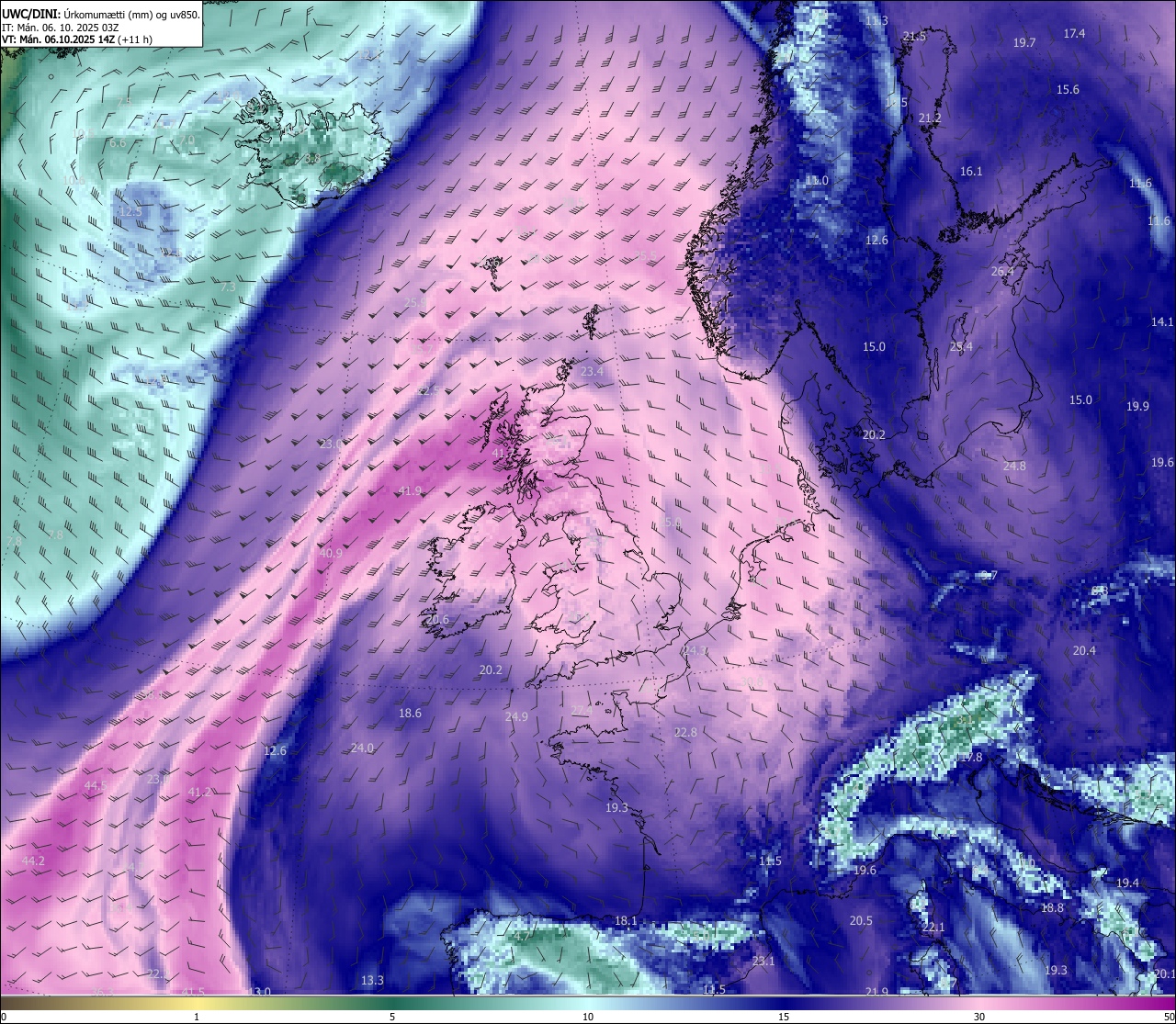Image resolution: width=1176 pixels, height=1024 pixels.
Task: Click the 17.4 value on the map
Action: coord(1074,34)
